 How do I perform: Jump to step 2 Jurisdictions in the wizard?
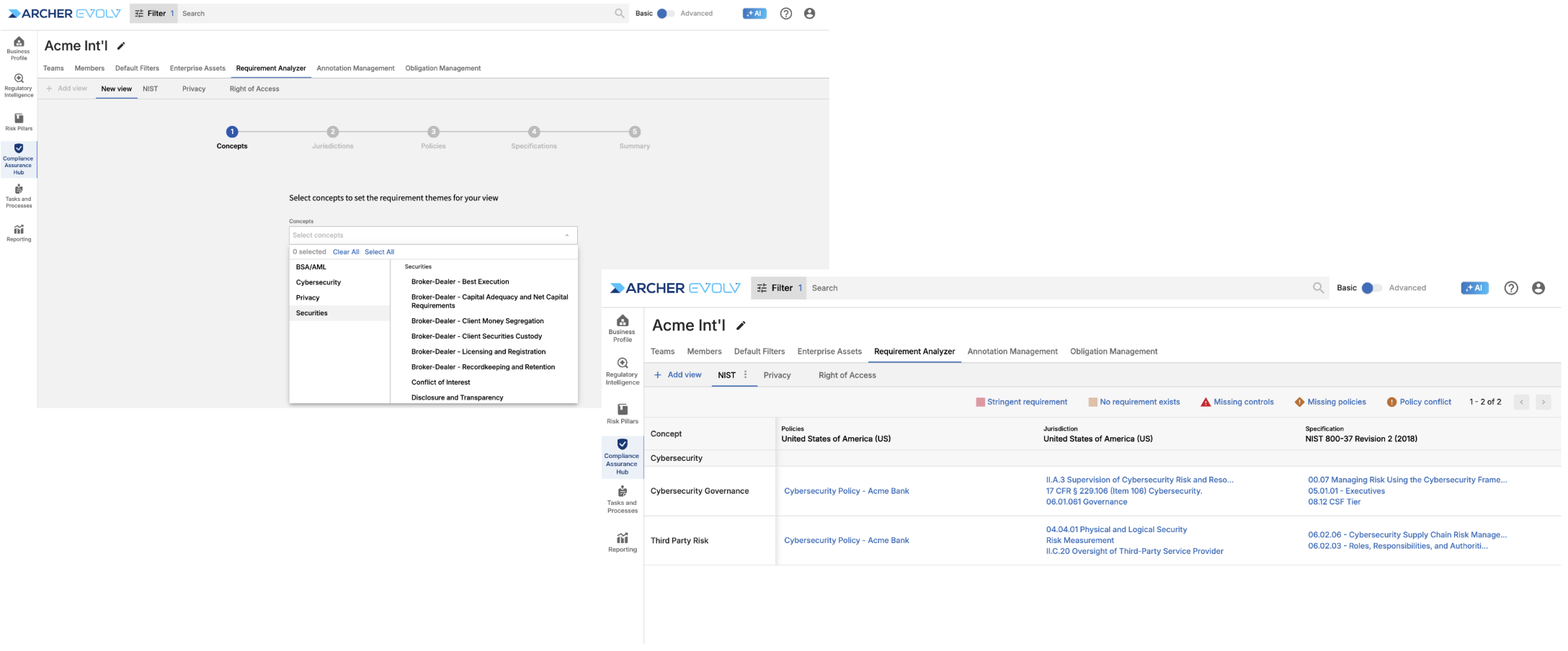click(x=332, y=132)
